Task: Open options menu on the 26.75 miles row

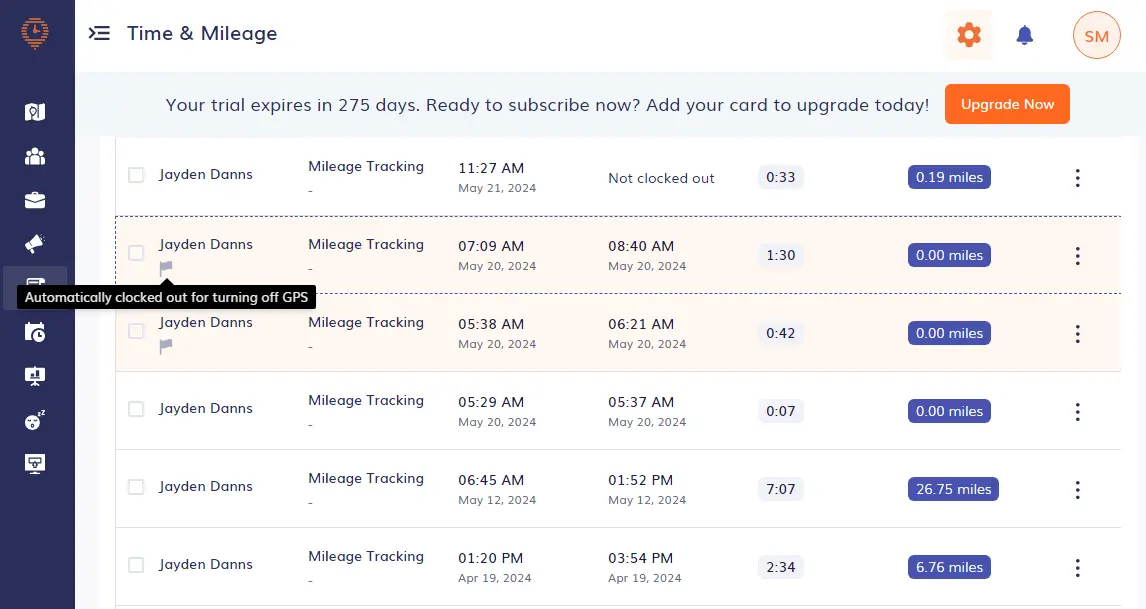Action: pos(1077,490)
